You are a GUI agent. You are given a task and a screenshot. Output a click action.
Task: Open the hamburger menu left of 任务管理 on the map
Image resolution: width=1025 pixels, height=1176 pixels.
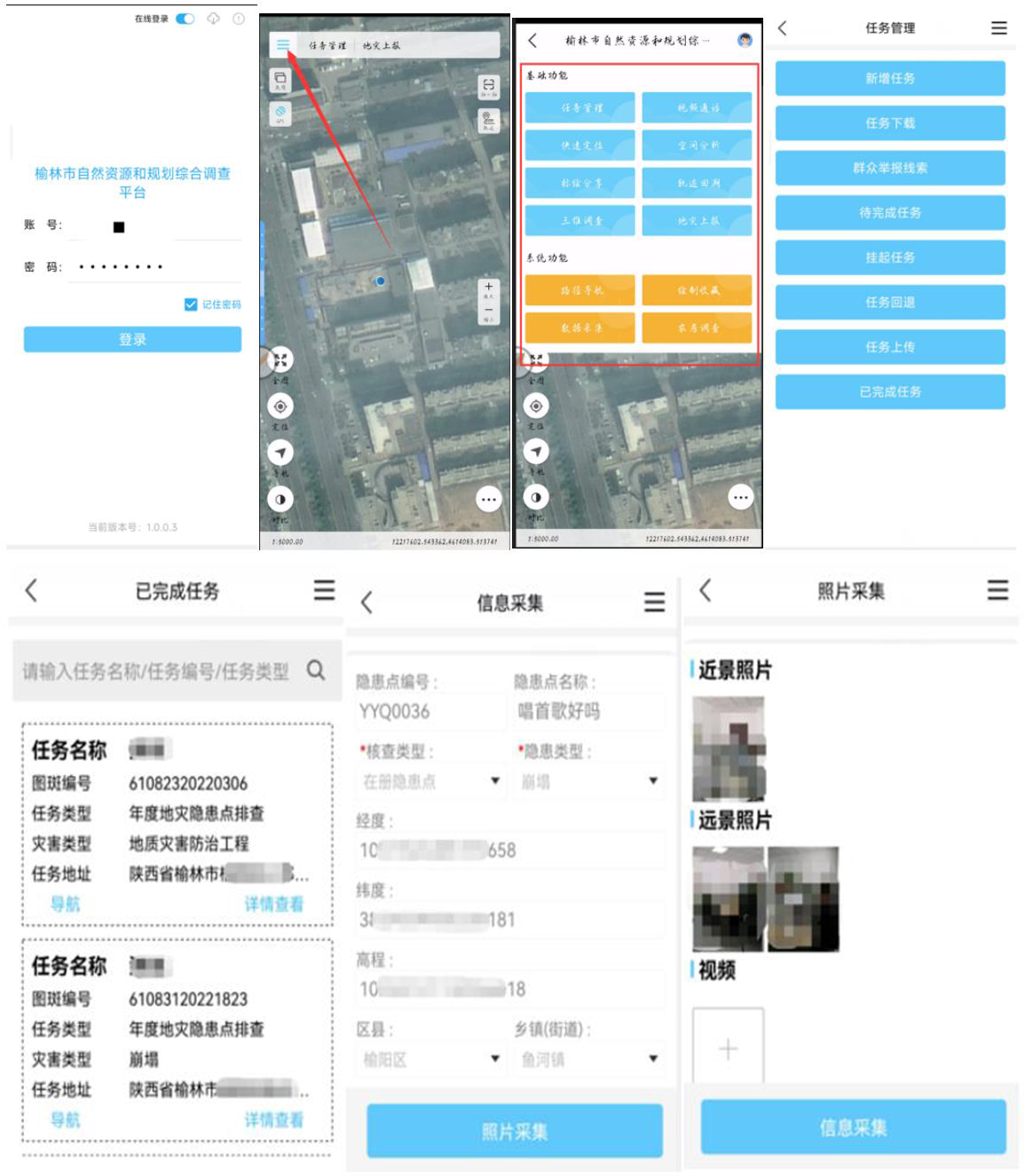pos(282,45)
